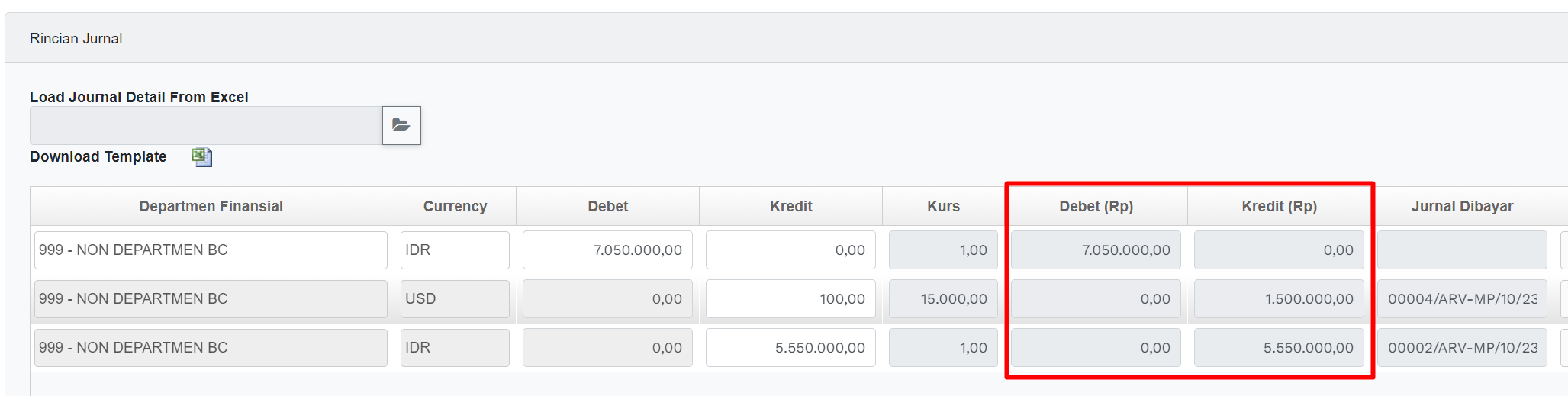The image size is (1568, 396).
Task: Click the Departmen Finansial column header
Action: pyautogui.click(x=211, y=206)
